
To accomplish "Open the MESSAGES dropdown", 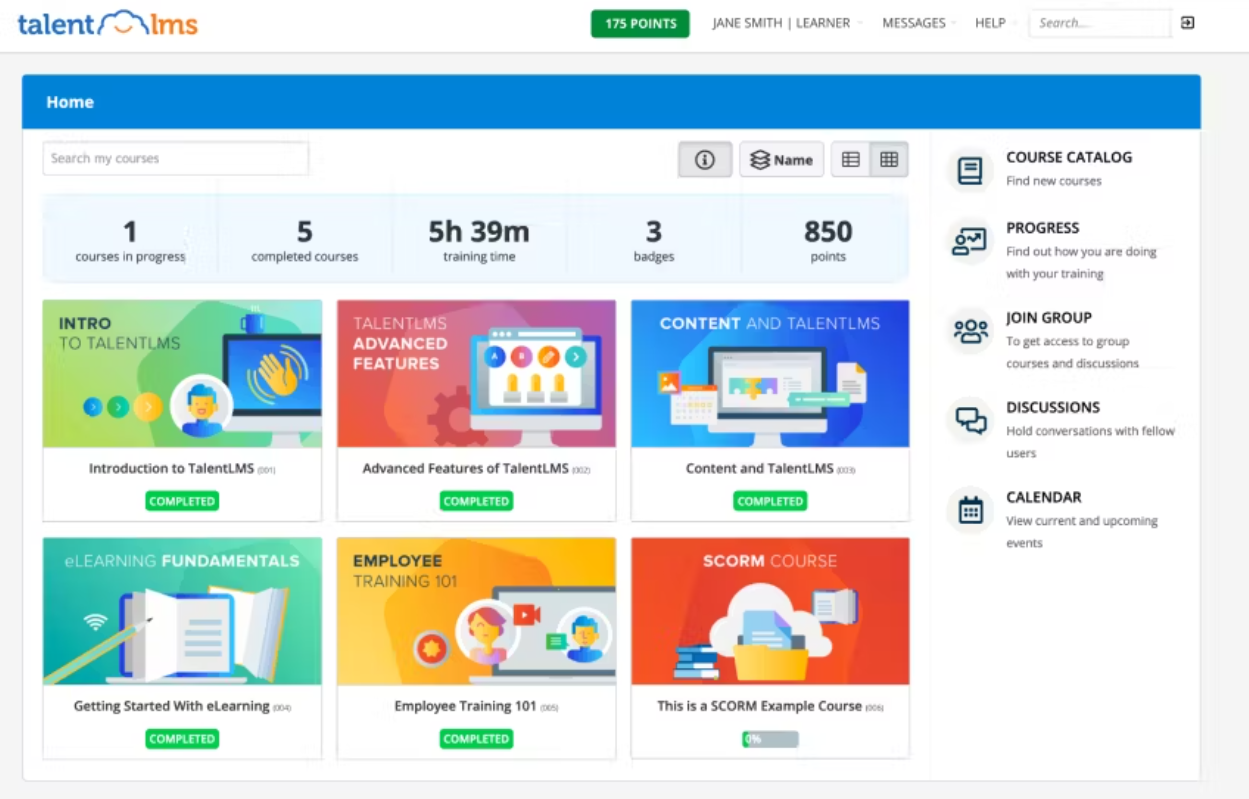I will [912, 23].
